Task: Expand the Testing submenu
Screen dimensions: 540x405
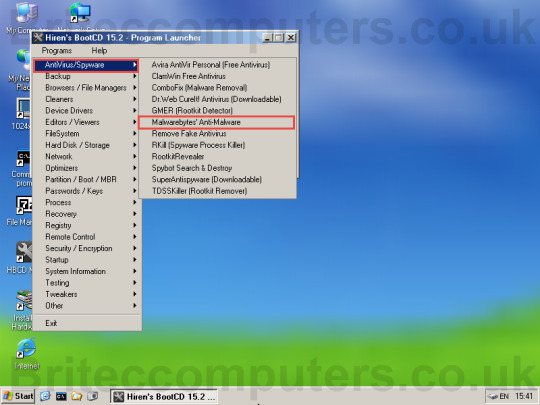Action: [86, 283]
